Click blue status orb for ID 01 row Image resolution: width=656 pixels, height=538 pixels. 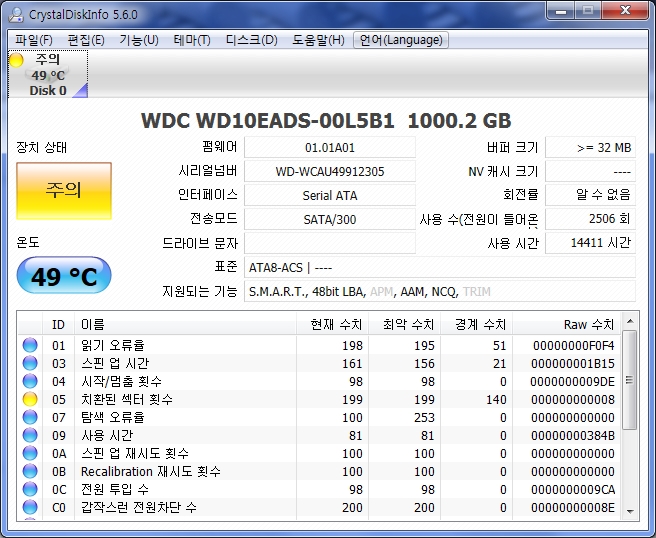point(30,345)
